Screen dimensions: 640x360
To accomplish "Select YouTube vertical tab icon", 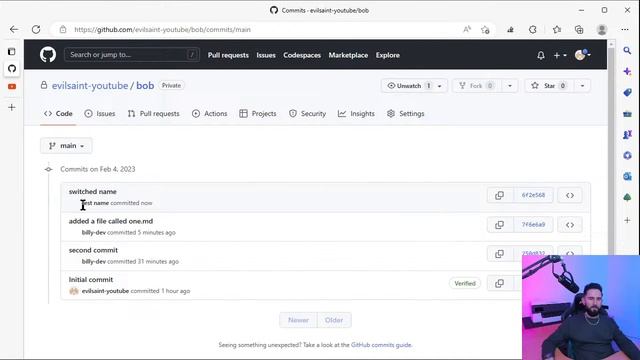I will coord(12,87).
